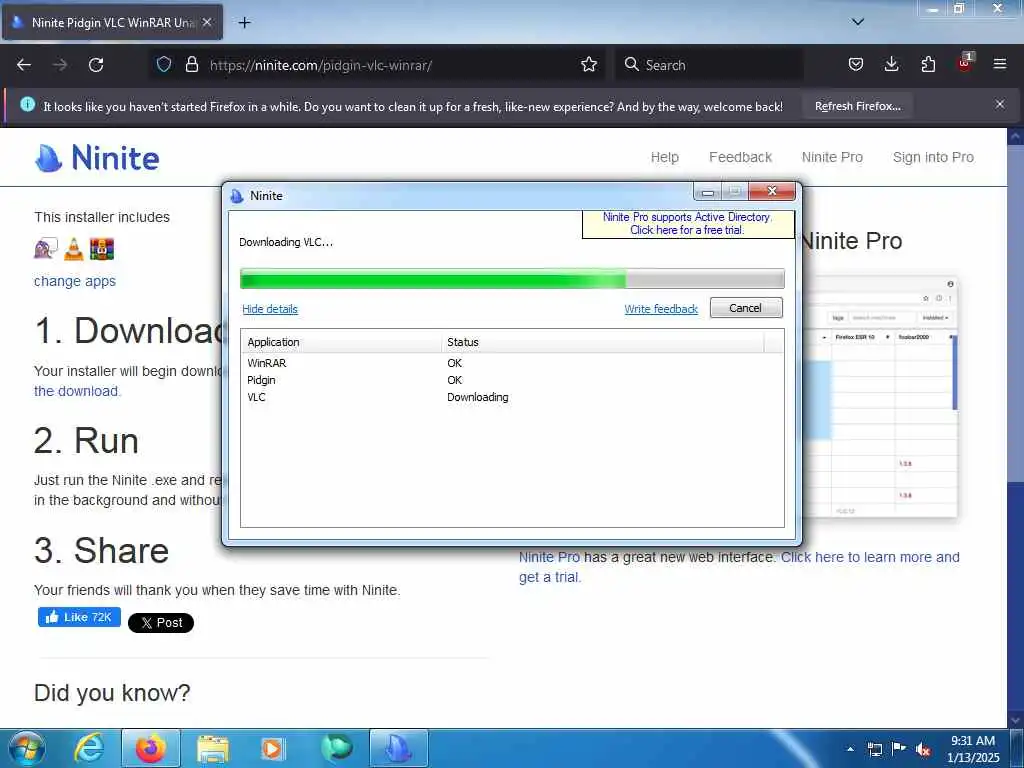
Task: Click Sign into Pro
Action: (x=933, y=157)
